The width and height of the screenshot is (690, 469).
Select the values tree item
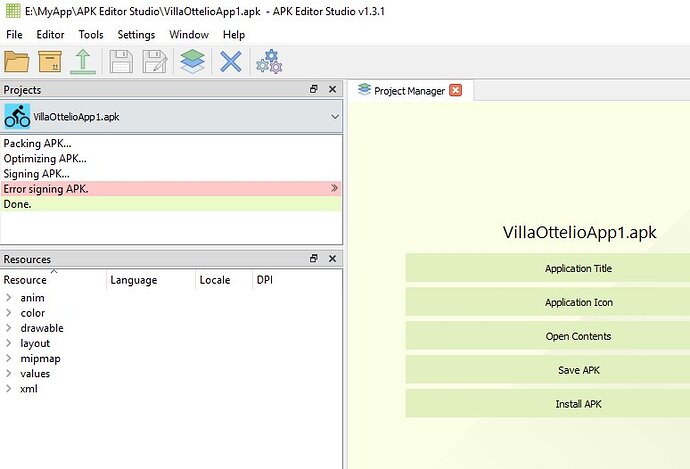click(x=35, y=374)
